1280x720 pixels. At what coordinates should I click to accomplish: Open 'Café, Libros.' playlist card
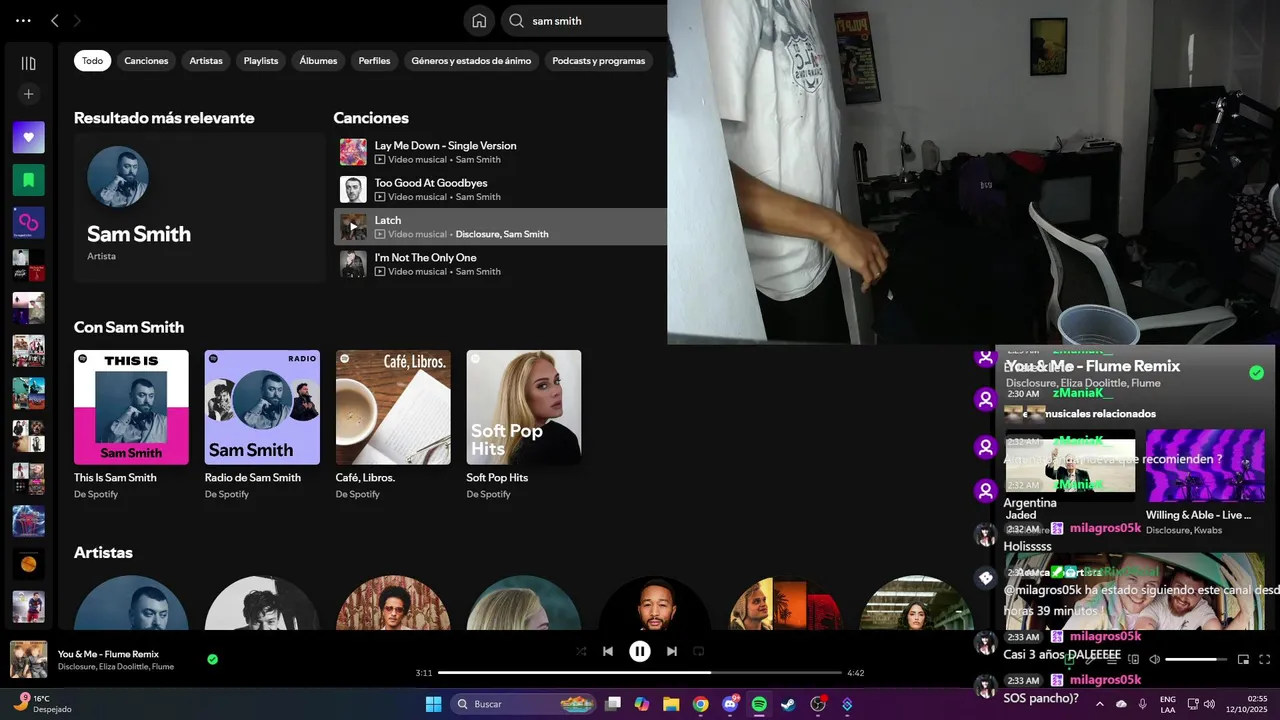point(393,425)
